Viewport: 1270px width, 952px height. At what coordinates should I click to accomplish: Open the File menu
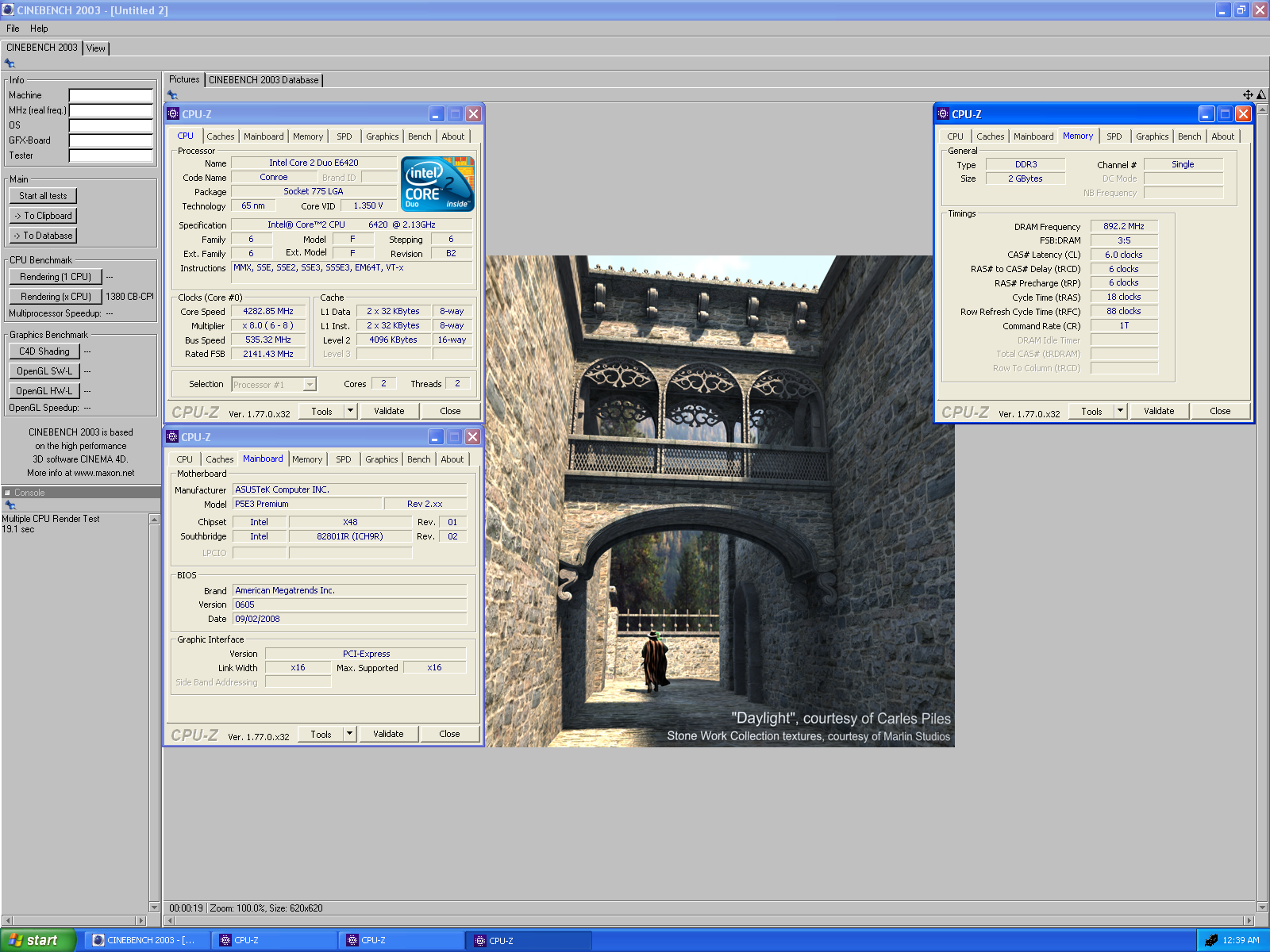coord(13,29)
